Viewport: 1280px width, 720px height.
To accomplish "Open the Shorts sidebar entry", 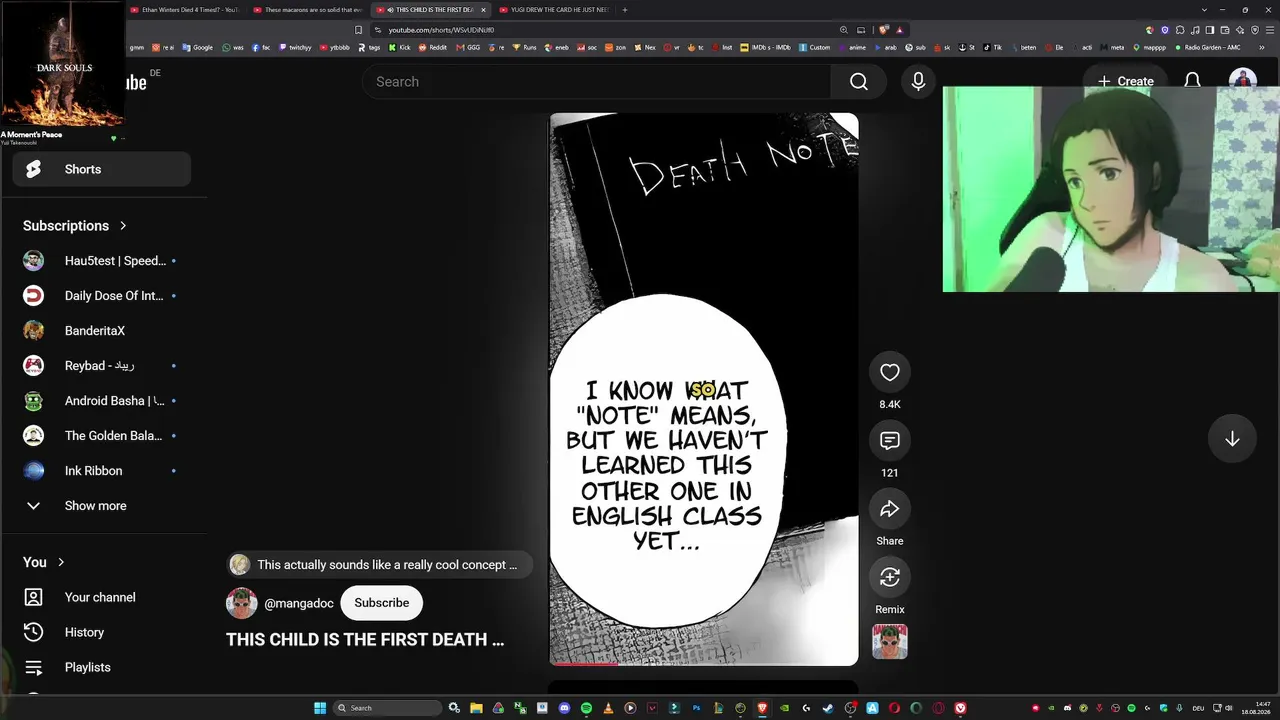I will 101,169.
